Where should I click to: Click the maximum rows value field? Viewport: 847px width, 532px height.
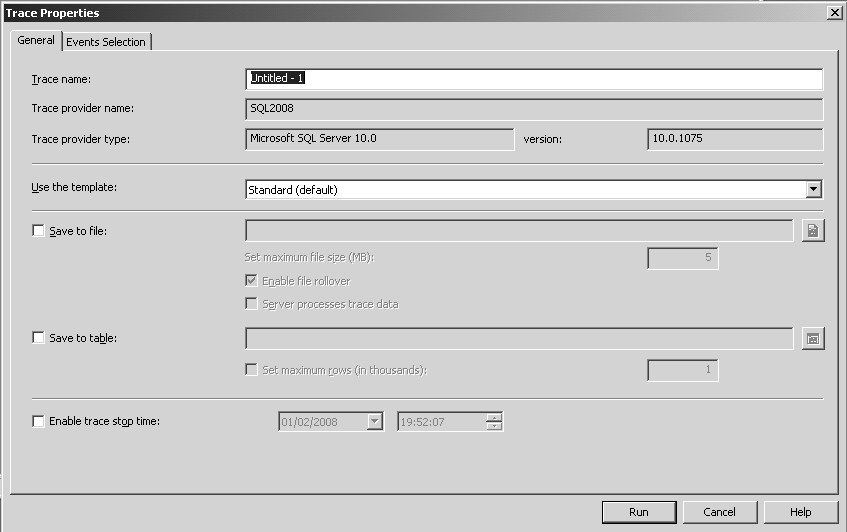[683, 371]
